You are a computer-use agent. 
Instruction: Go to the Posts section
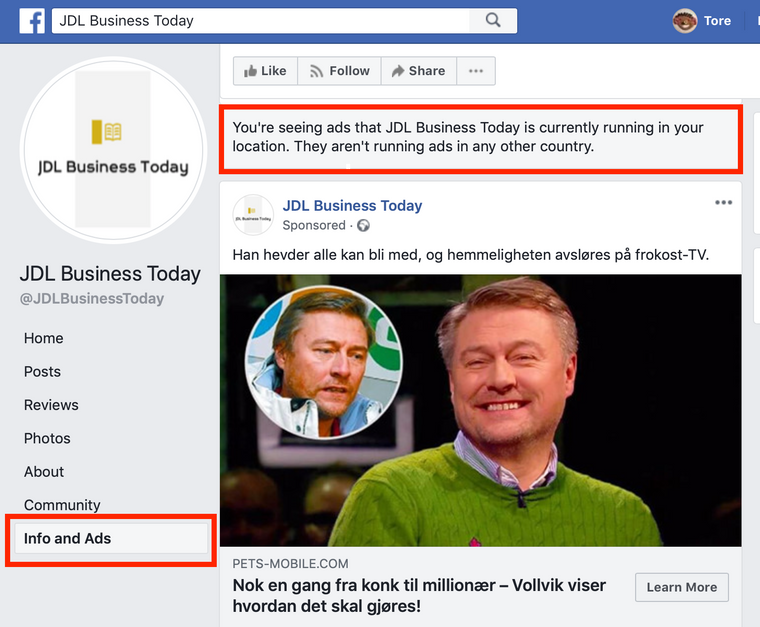[x=42, y=372]
